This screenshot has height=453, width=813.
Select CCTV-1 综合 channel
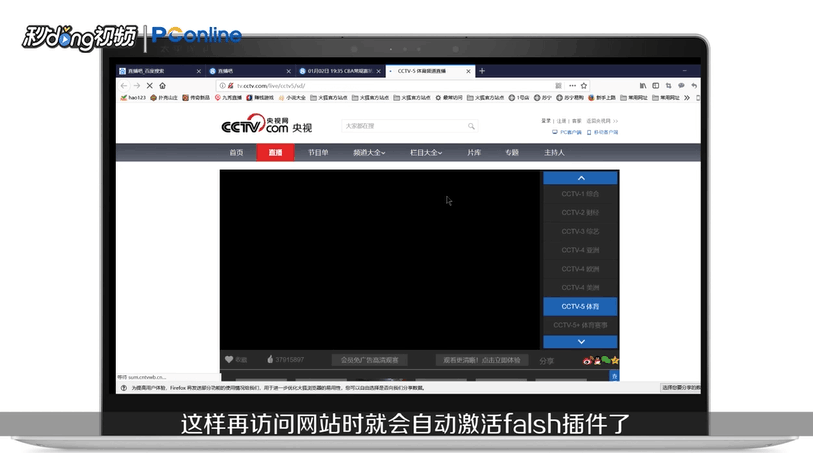[580, 194]
